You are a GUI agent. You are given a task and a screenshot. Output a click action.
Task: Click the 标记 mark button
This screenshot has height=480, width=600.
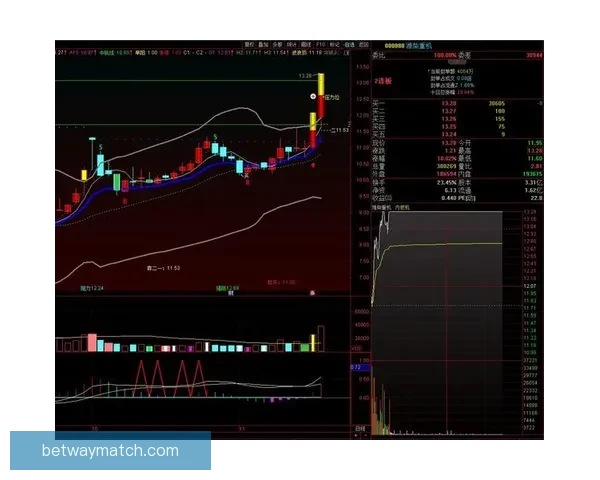(334, 45)
